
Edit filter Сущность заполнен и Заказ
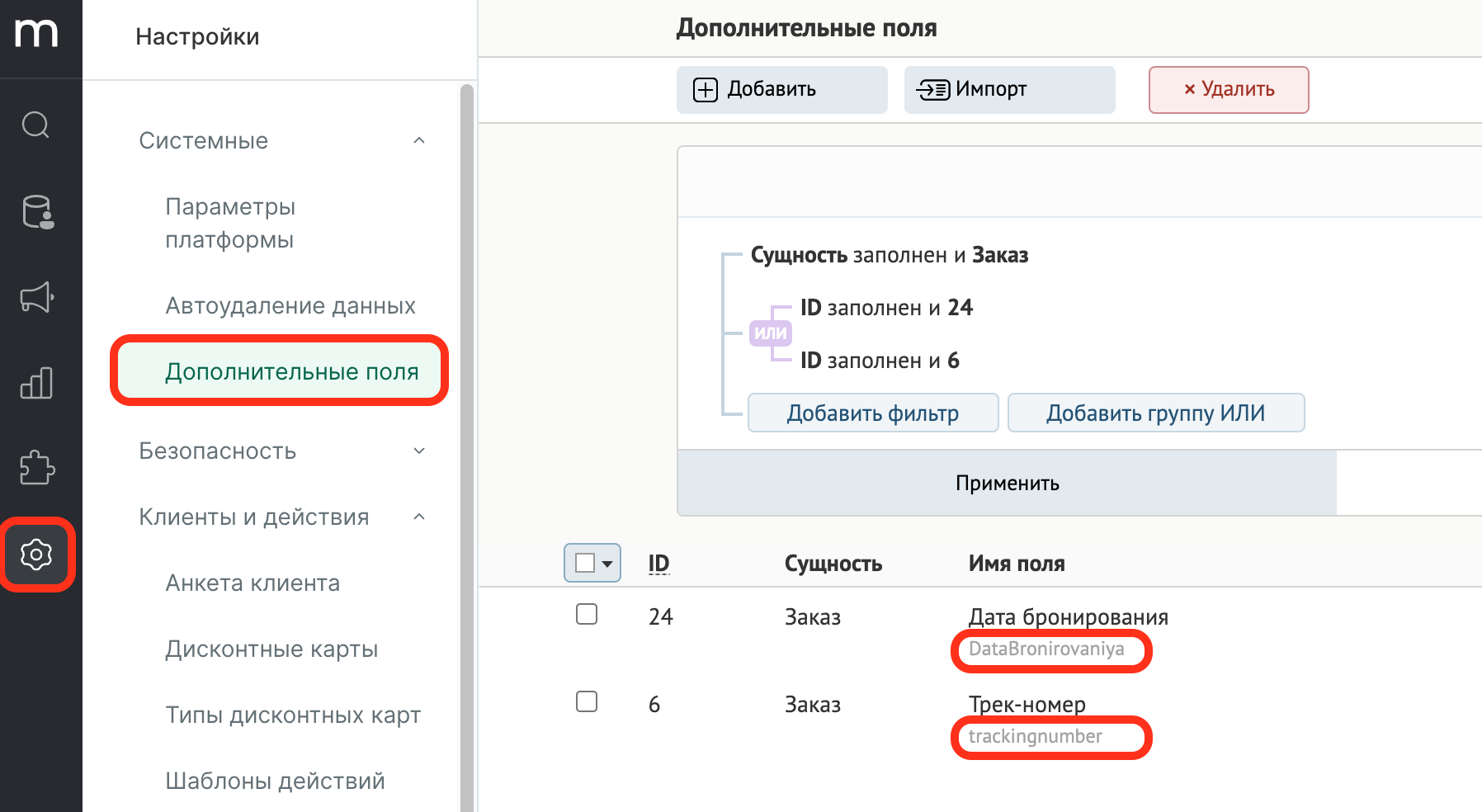click(890, 255)
